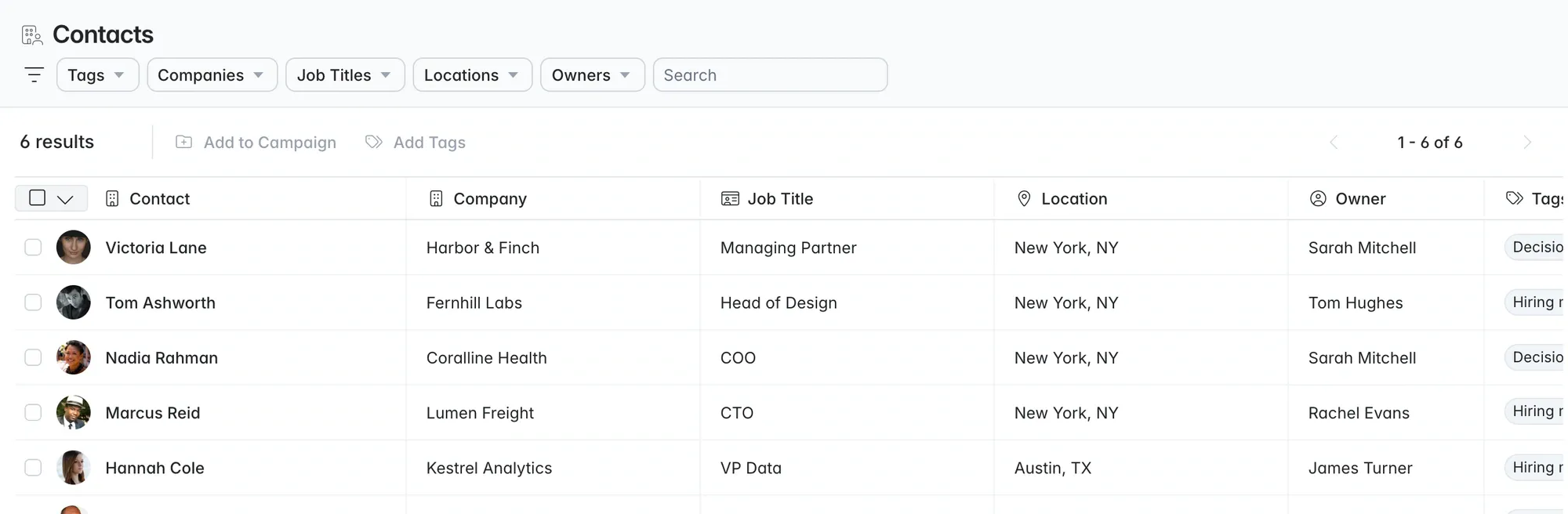The width and height of the screenshot is (1568, 514).
Task: Open the Tom Ashworth contact name
Action: [161, 302]
